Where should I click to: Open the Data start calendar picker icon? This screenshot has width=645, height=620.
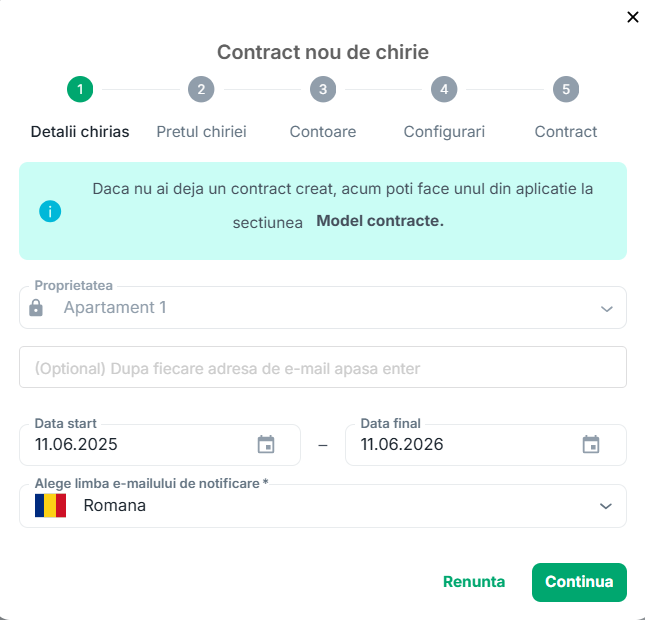click(x=266, y=444)
